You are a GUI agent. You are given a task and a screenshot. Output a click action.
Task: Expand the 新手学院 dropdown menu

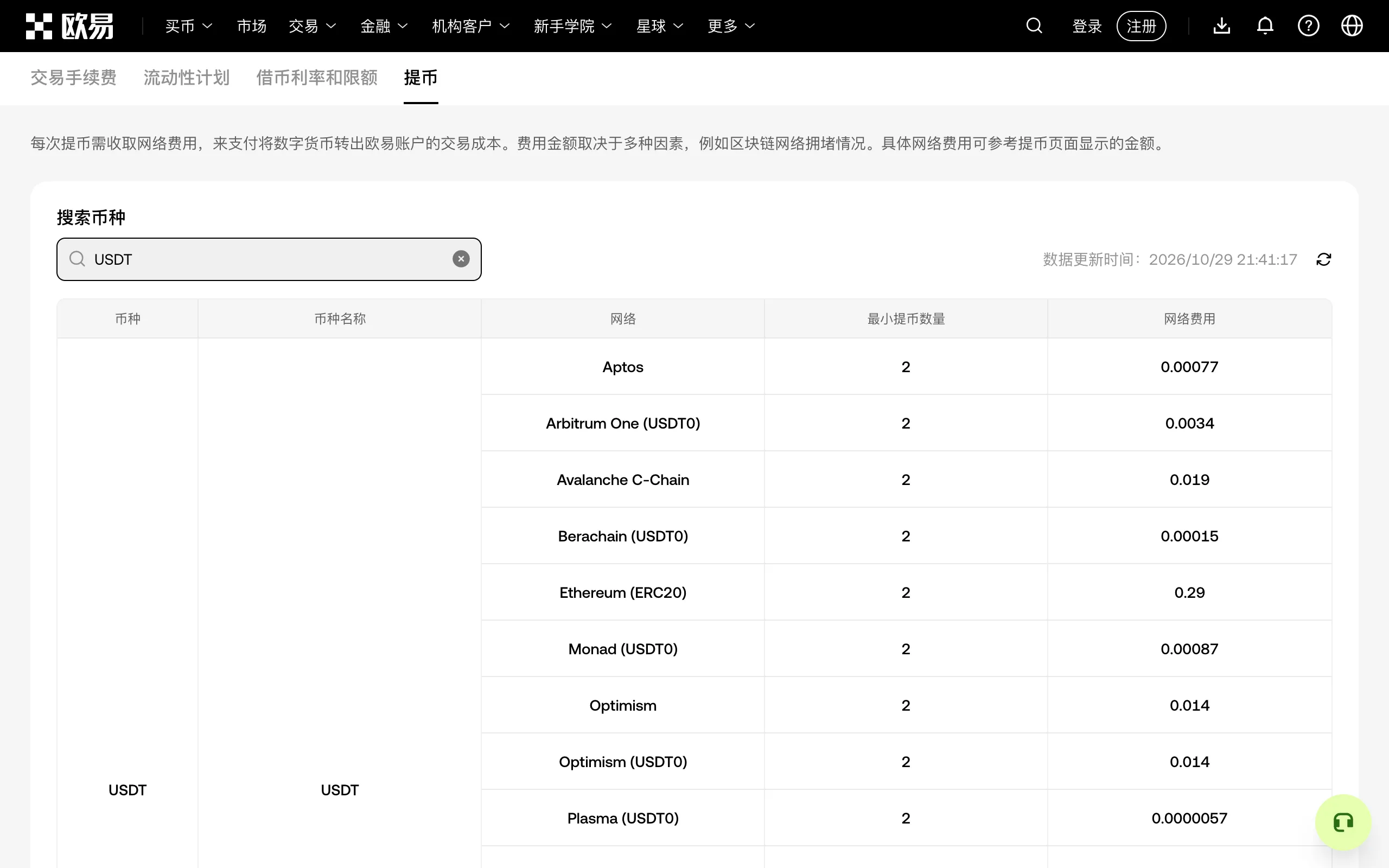pos(573,26)
